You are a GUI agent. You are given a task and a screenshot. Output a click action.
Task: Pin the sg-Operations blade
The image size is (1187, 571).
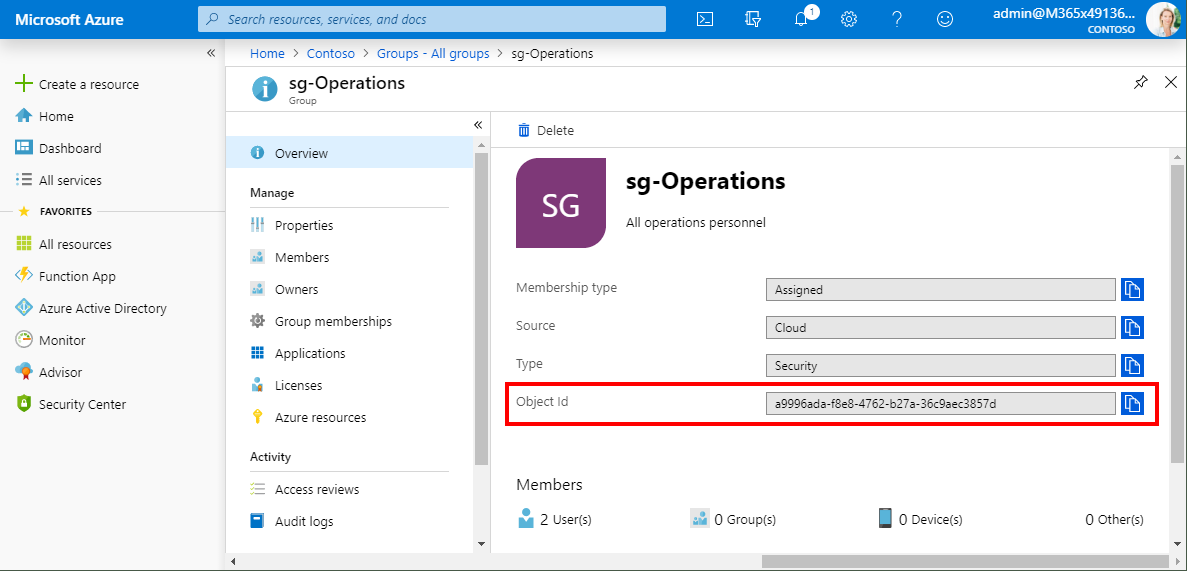[x=1141, y=83]
